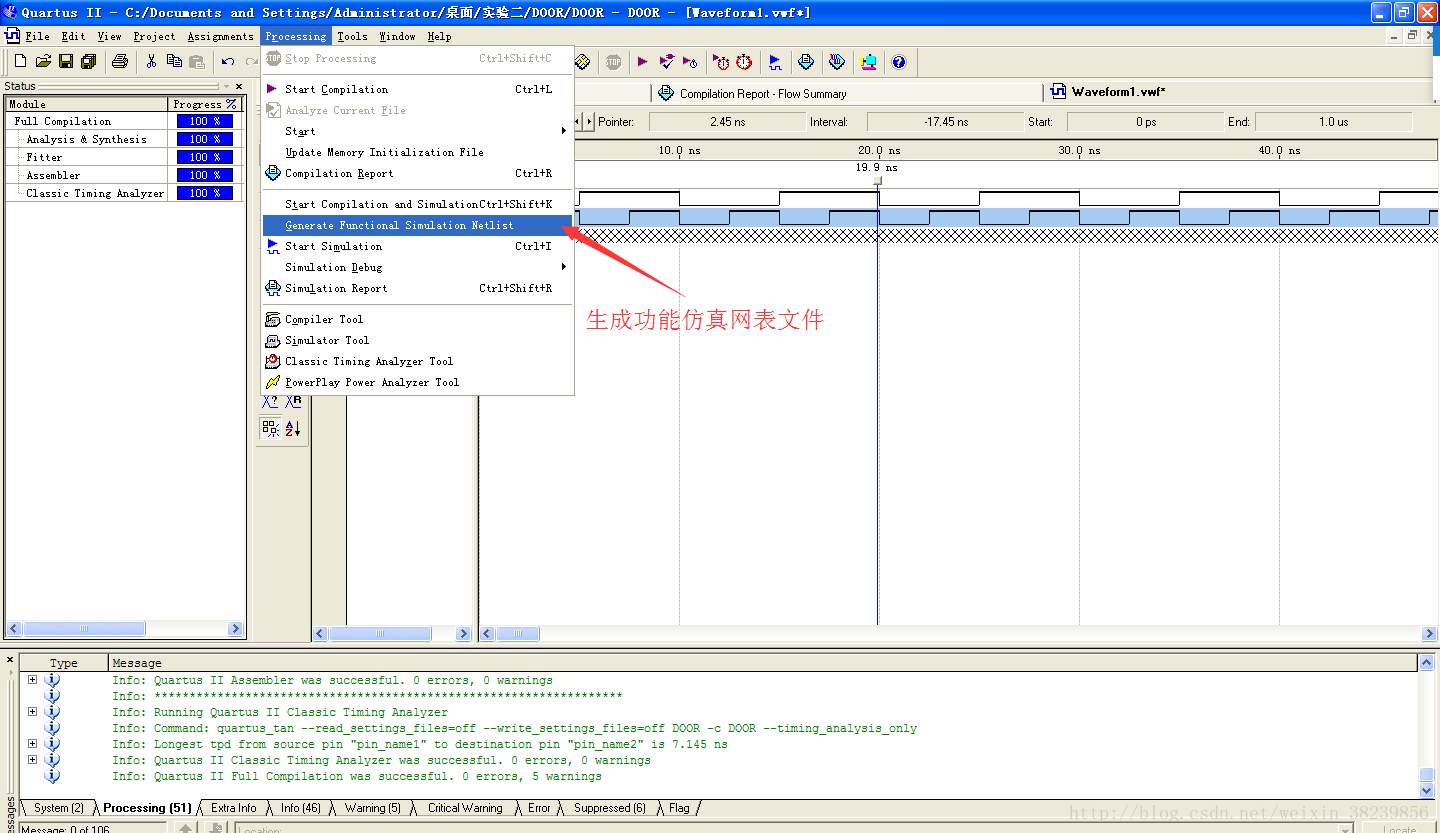The image size is (1440, 833).
Task: Expand the Assembler was successful message
Action: point(32,680)
